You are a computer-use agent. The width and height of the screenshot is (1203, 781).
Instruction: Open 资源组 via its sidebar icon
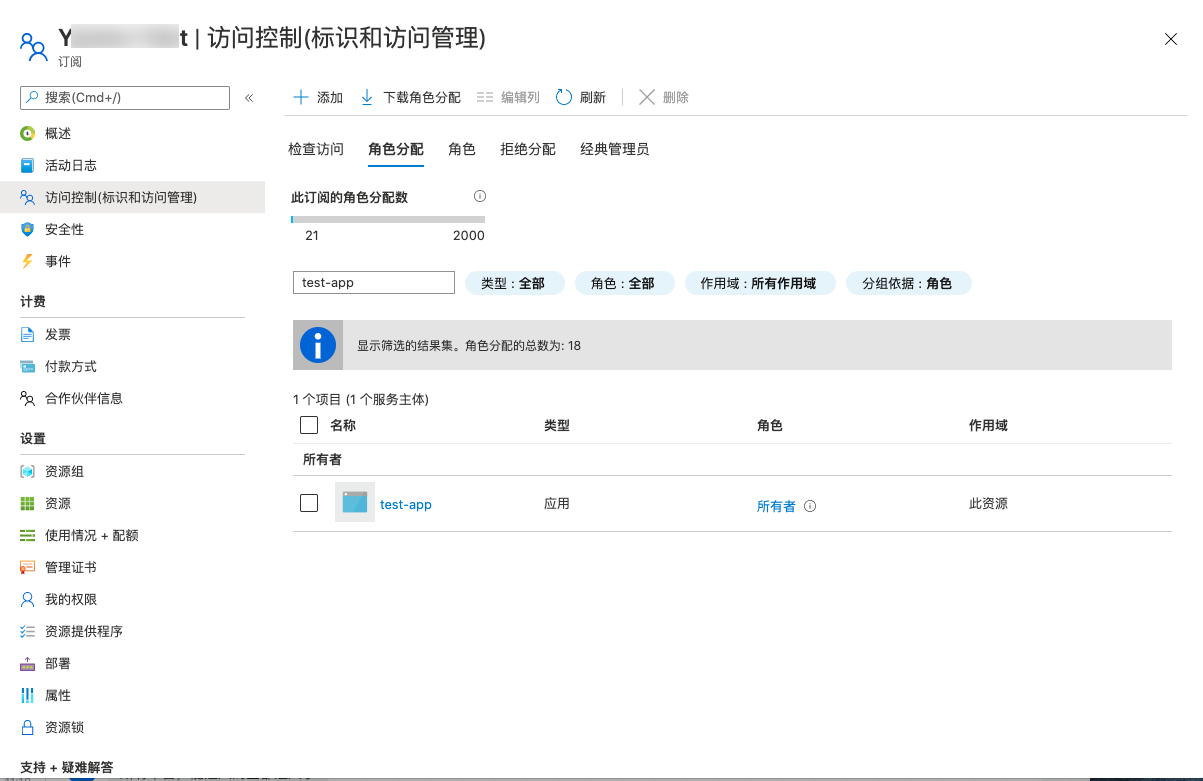(x=27, y=471)
